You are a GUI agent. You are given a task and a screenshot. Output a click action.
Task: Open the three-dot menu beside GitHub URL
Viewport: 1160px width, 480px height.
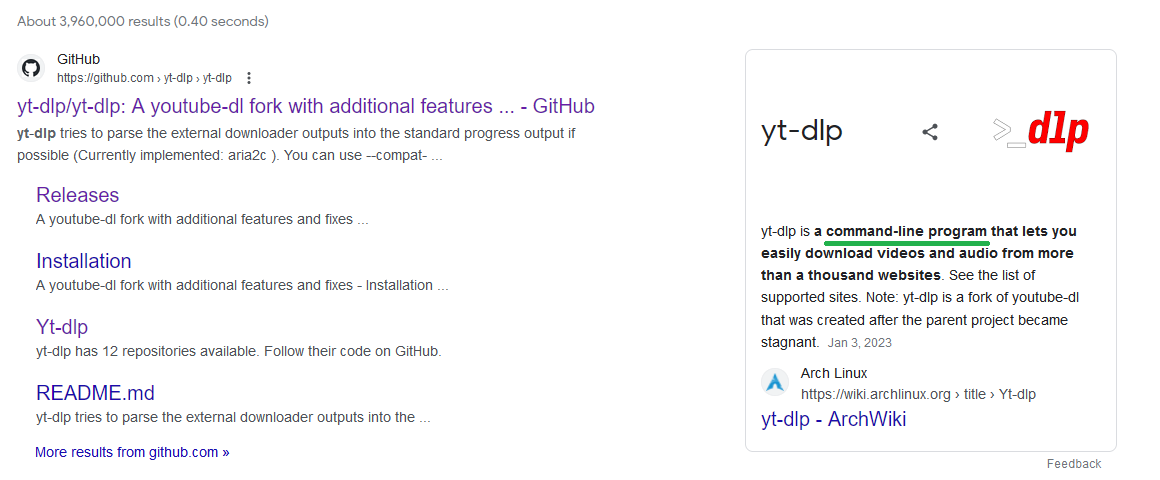tap(249, 78)
